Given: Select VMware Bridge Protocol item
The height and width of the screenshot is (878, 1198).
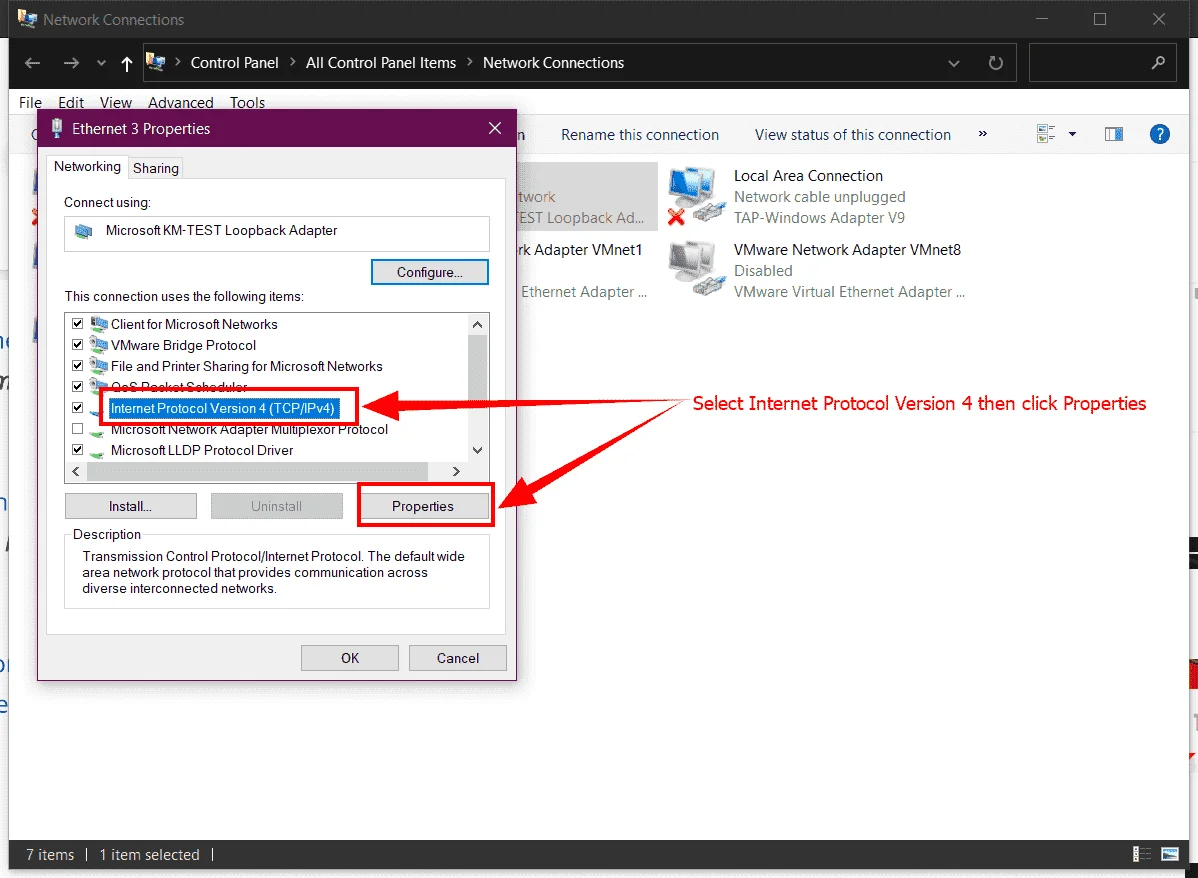Looking at the screenshot, I should tap(183, 345).
